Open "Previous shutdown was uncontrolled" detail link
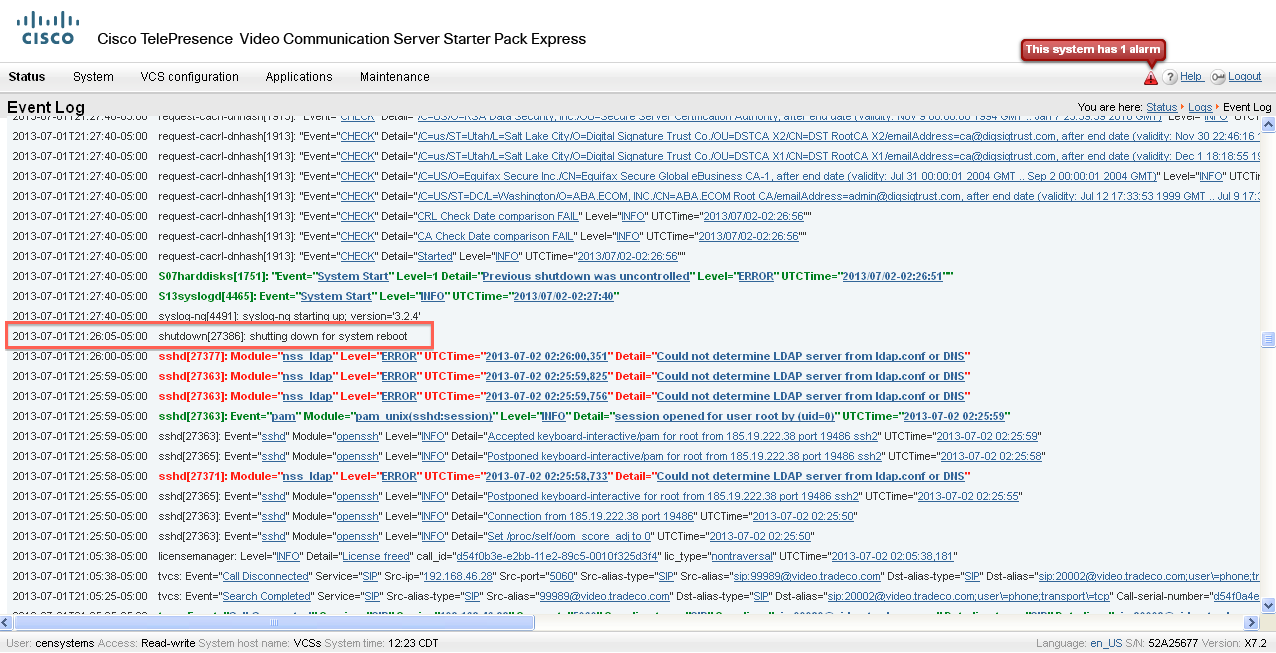 click(586, 276)
